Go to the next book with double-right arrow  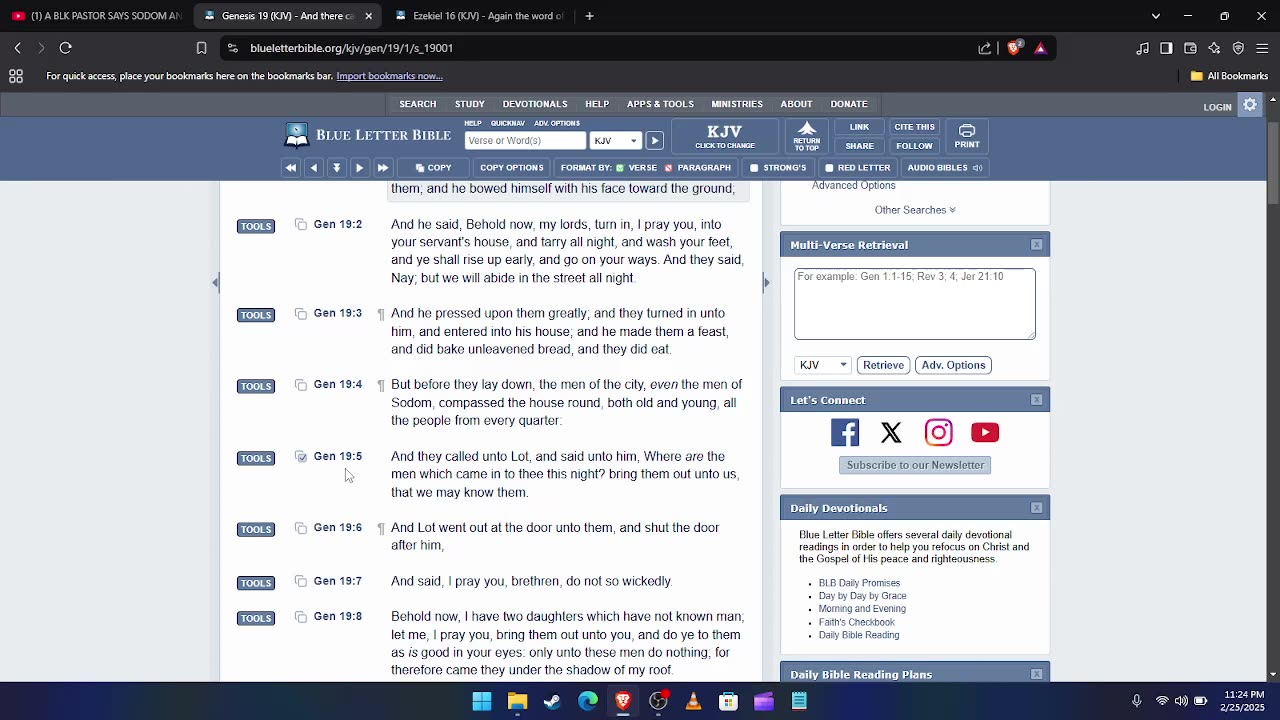(x=383, y=168)
